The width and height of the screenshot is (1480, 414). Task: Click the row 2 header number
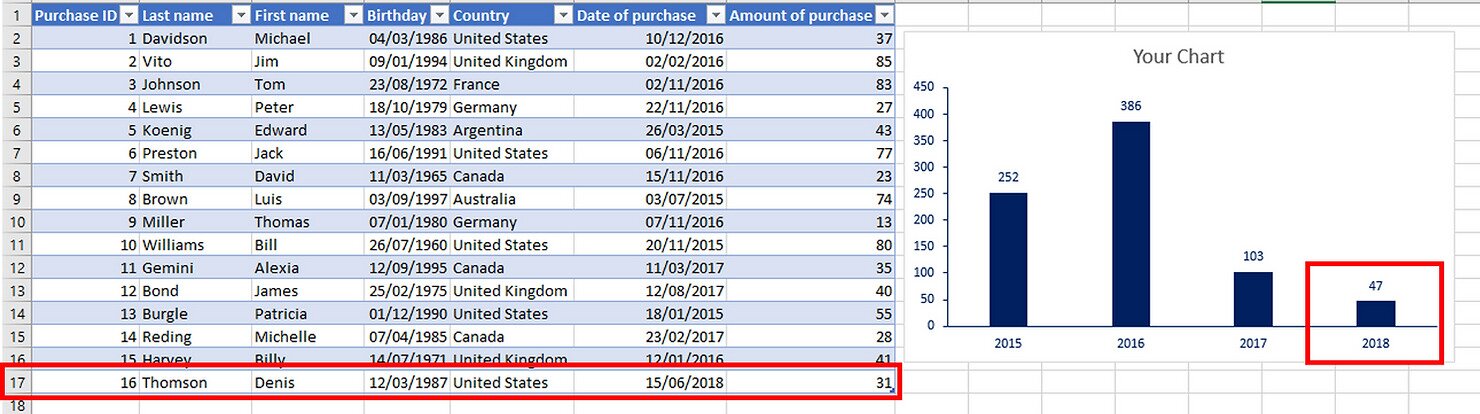(x=15, y=39)
